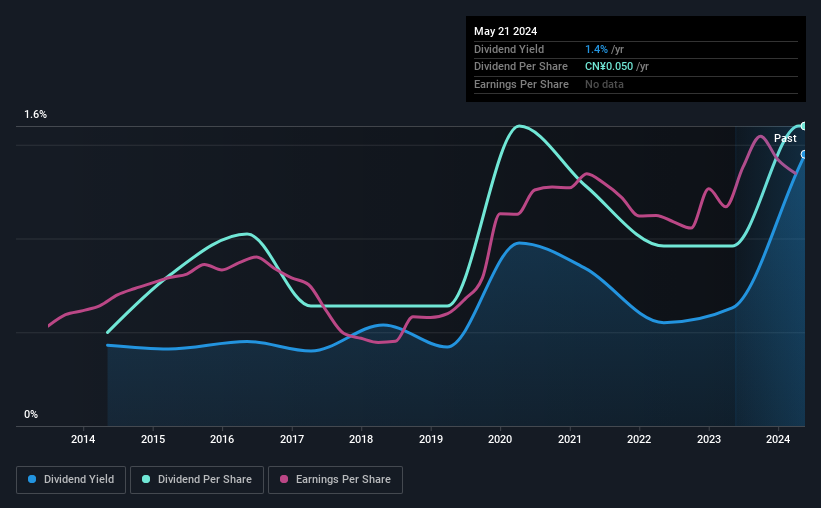
Task: Toggle the Dividend Per Share legend button
Action: tap(197, 480)
